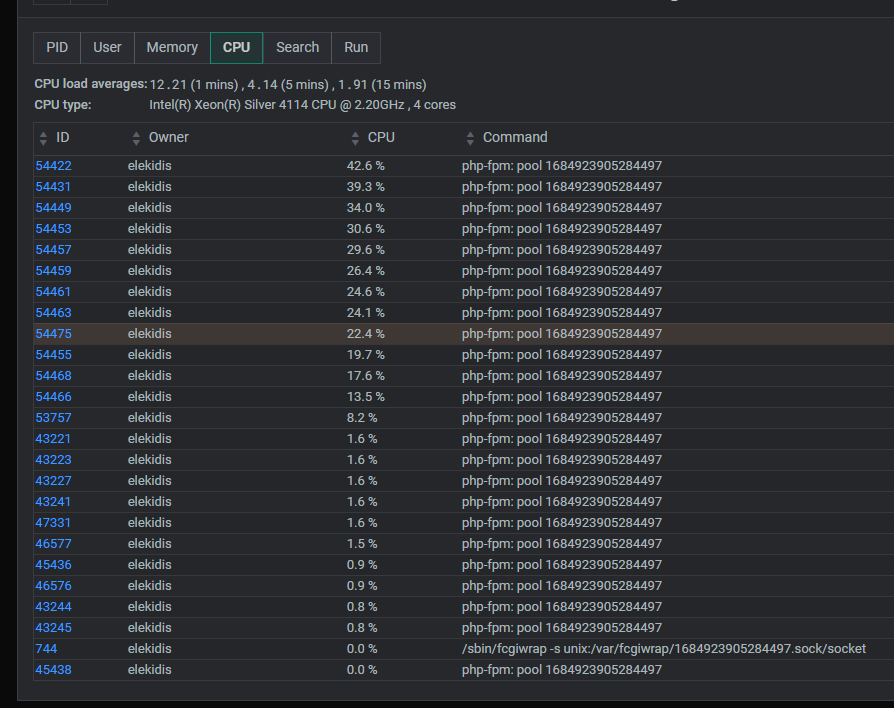894x708 pixels.
Task: View process ID 43227
Action: [x=54, y=481]
